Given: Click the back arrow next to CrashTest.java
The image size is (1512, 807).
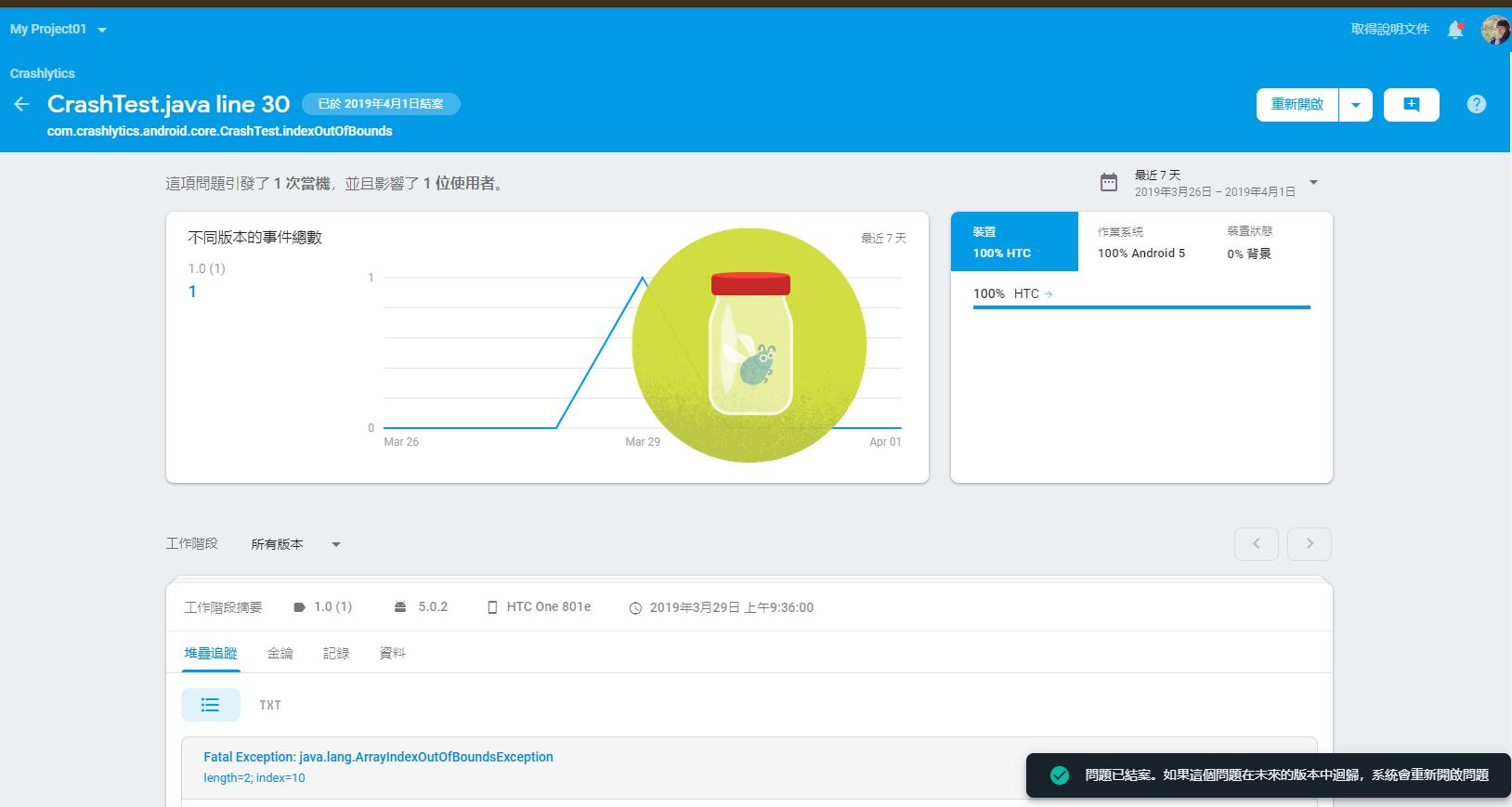Looking at the screenshot, I should pyautogui.click(x=21, y=104).
